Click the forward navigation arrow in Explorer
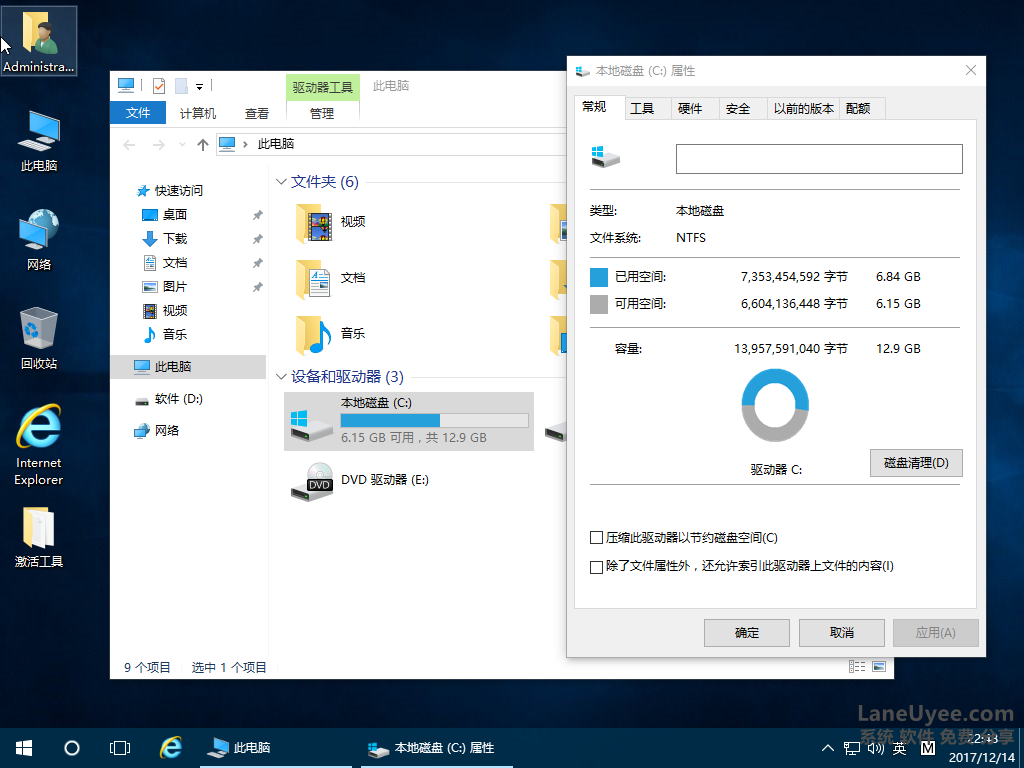 click(x=158, y=144)
